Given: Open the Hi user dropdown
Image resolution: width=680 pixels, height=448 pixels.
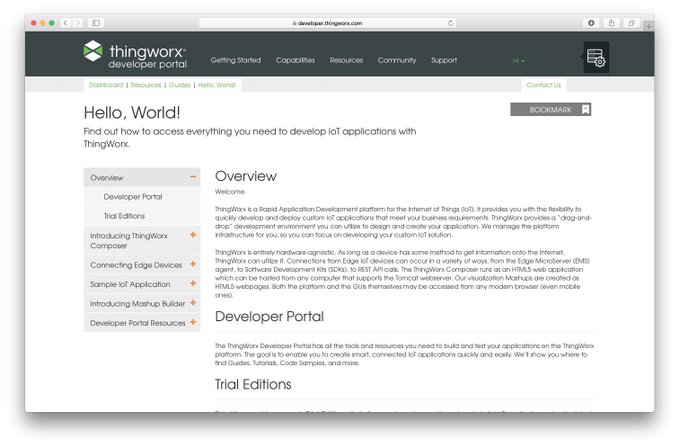Looking at the screenshot, I should [519, 61].
